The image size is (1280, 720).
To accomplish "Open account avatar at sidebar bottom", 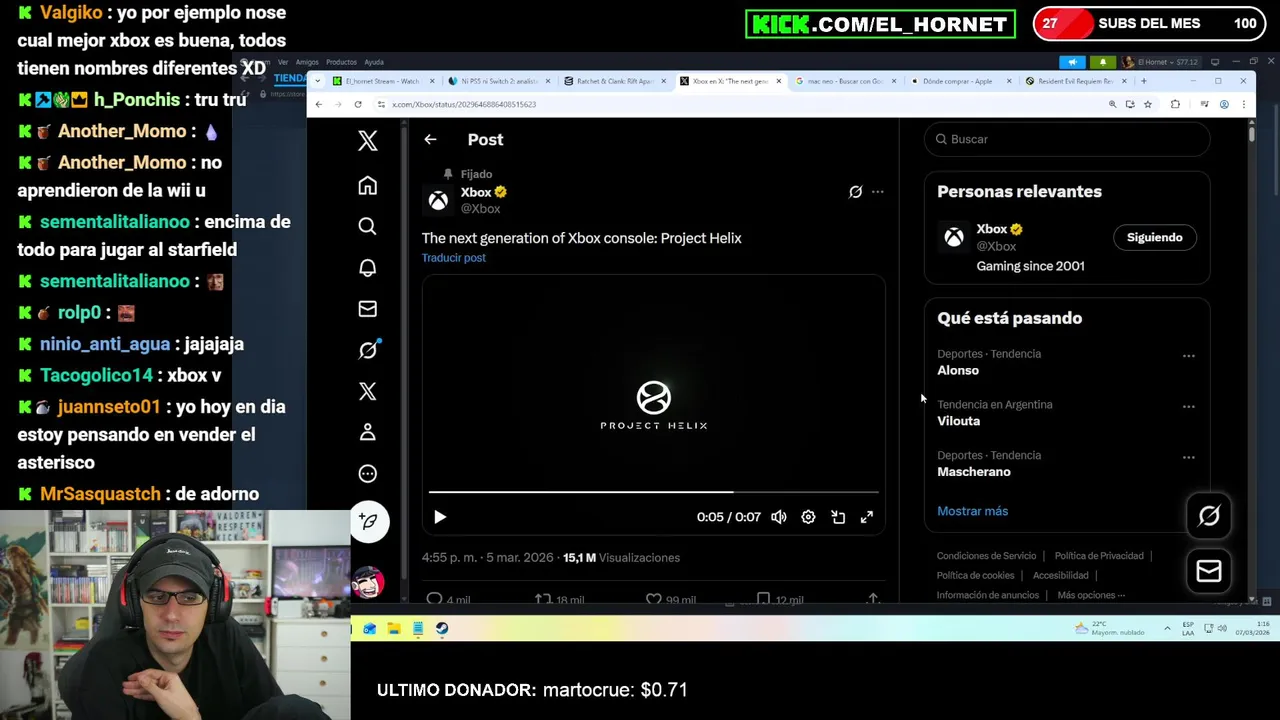I will point(368,582).
